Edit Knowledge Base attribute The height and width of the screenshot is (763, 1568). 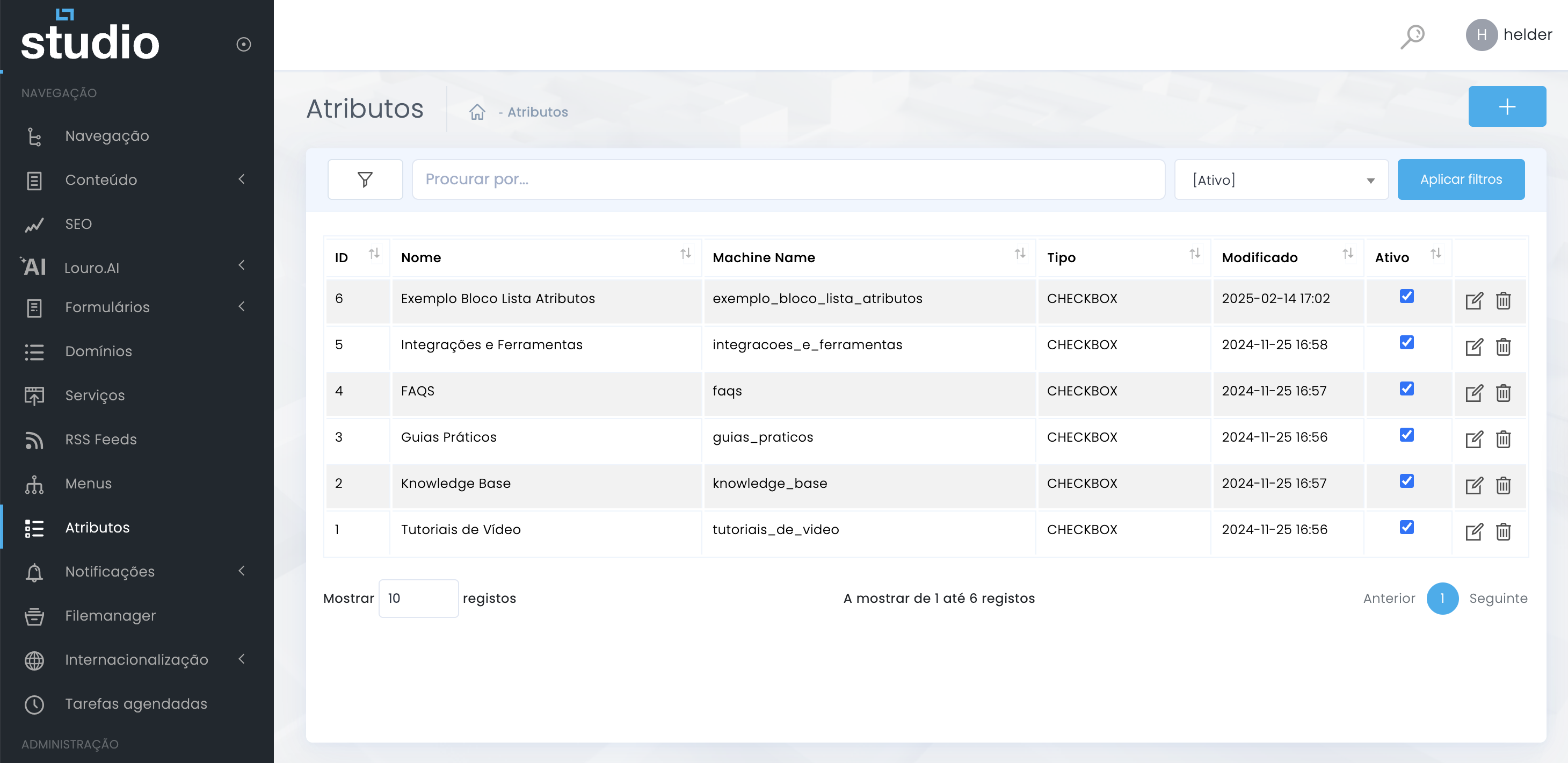coord(1473,486)
